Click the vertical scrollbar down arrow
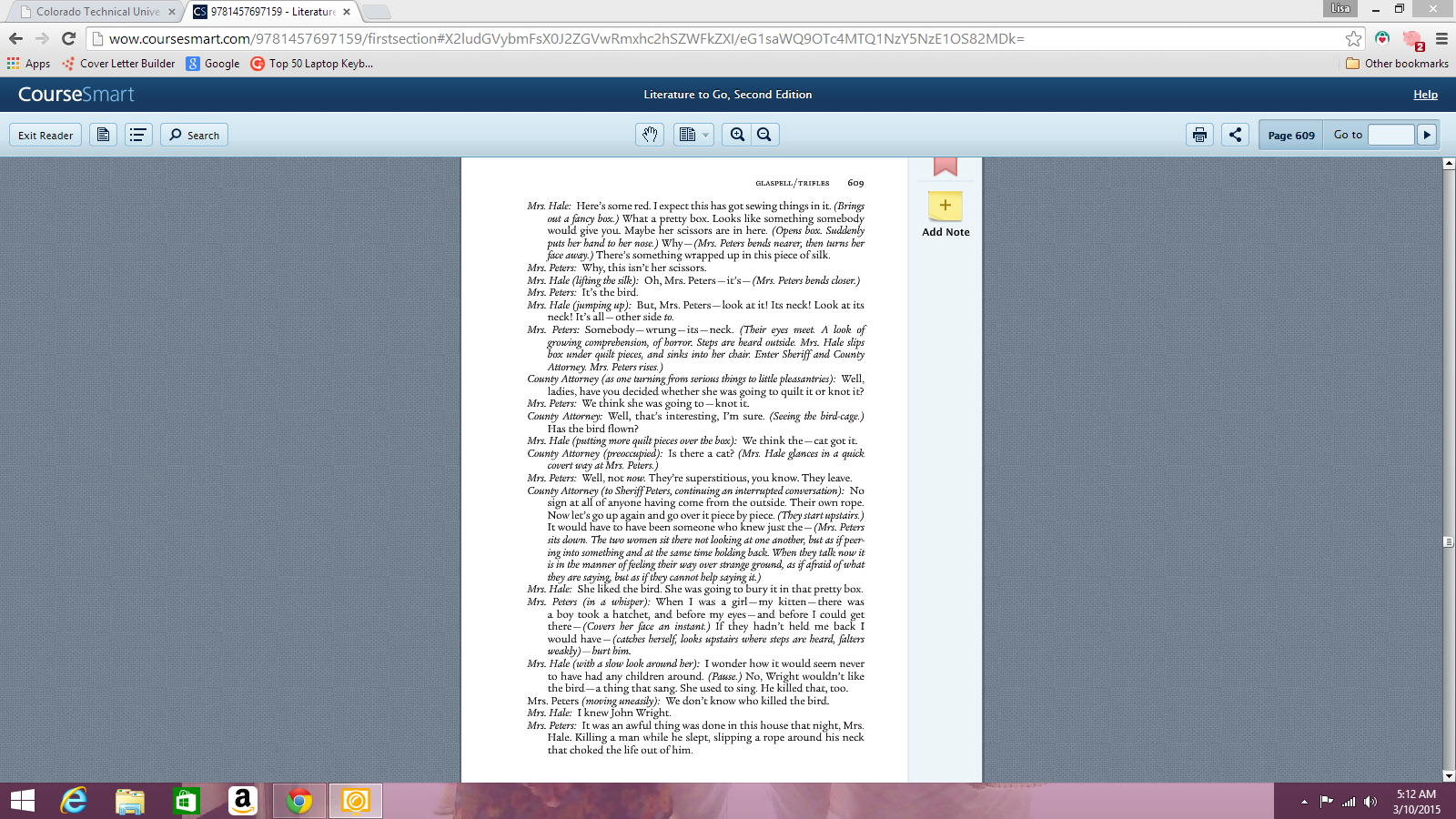1456x819 pixels. coord(1449,776)
